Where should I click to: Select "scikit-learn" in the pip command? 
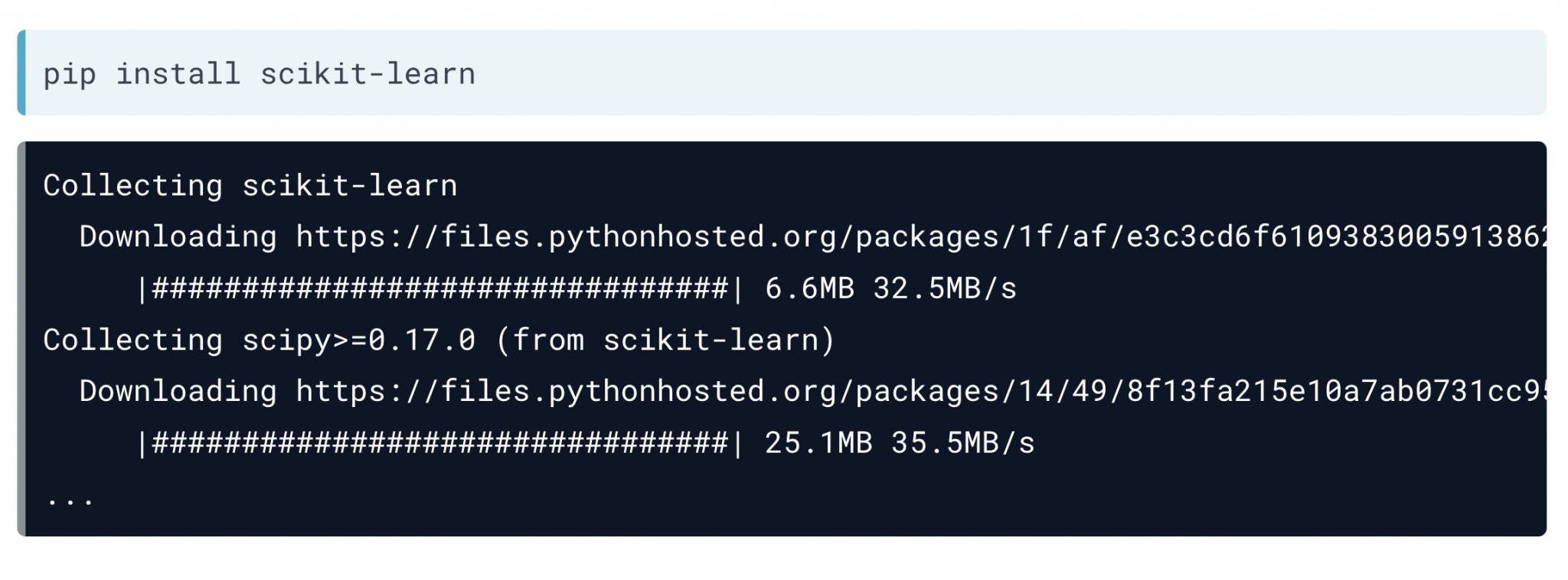tap(368, 73)
